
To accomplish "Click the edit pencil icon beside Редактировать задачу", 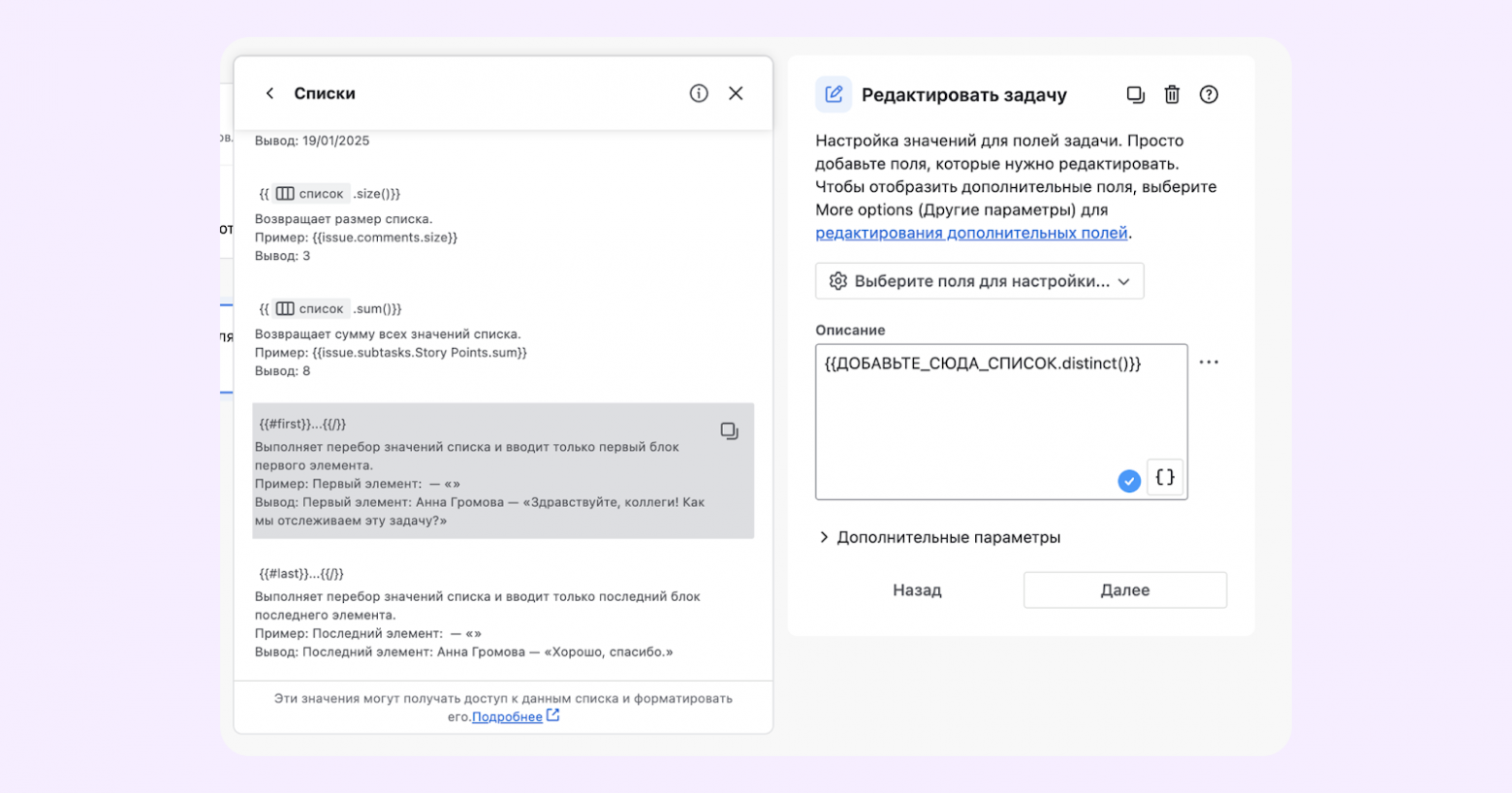I will point(833,93).
